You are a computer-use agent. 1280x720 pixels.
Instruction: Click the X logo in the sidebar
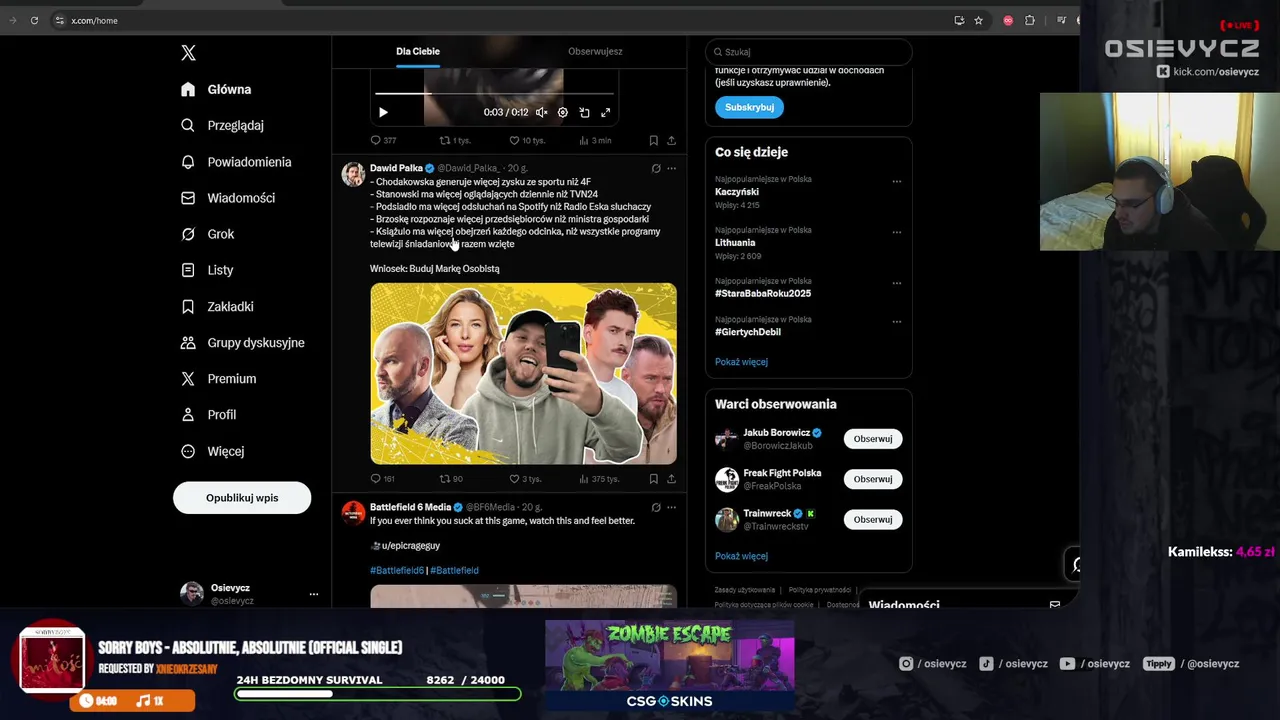tap(188, 53)
